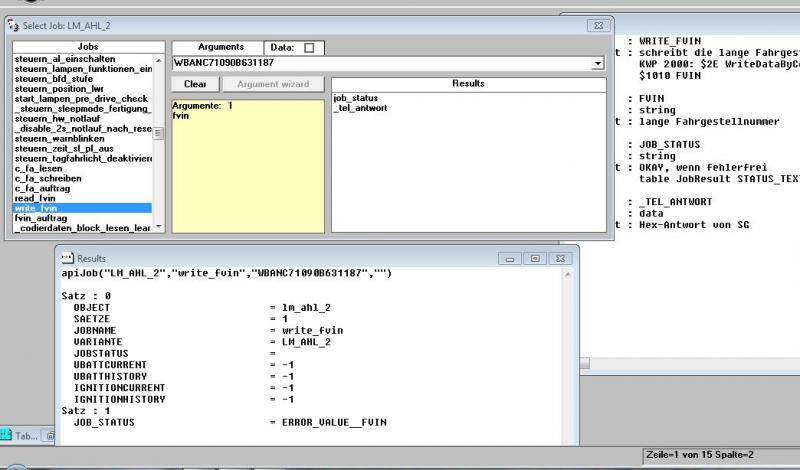Screen dimensions: 800x470
Task: Close the Results window
Action: pos(557,258)
